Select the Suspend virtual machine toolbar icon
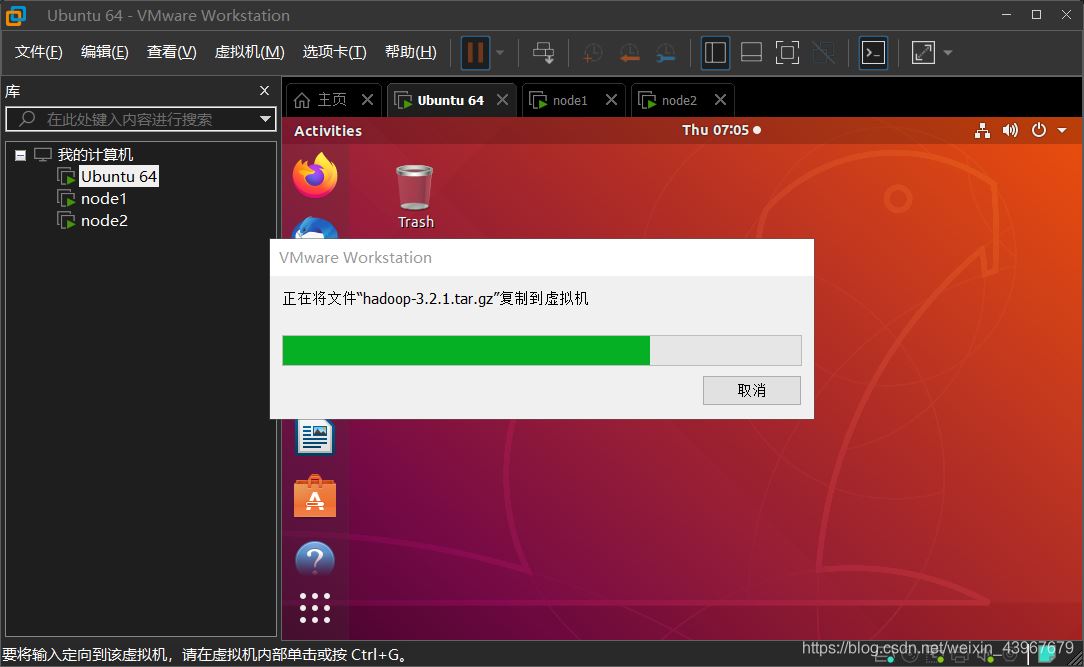This screenshot has height=667, width=1084. point(473,53)
